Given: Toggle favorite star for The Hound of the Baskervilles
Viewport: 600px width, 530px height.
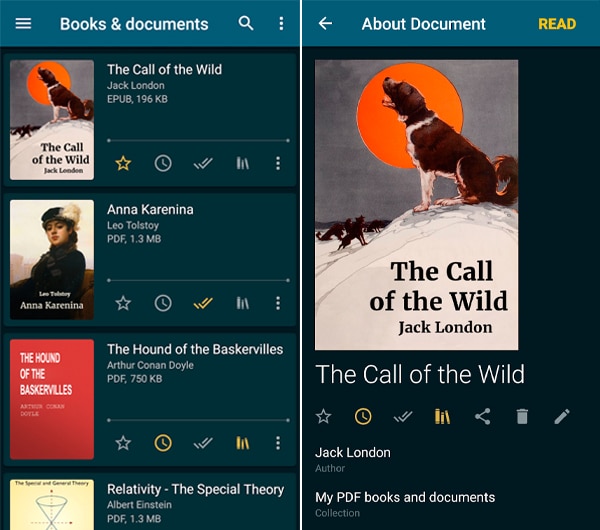Looking at the screenshot, I should coord(123,443).
